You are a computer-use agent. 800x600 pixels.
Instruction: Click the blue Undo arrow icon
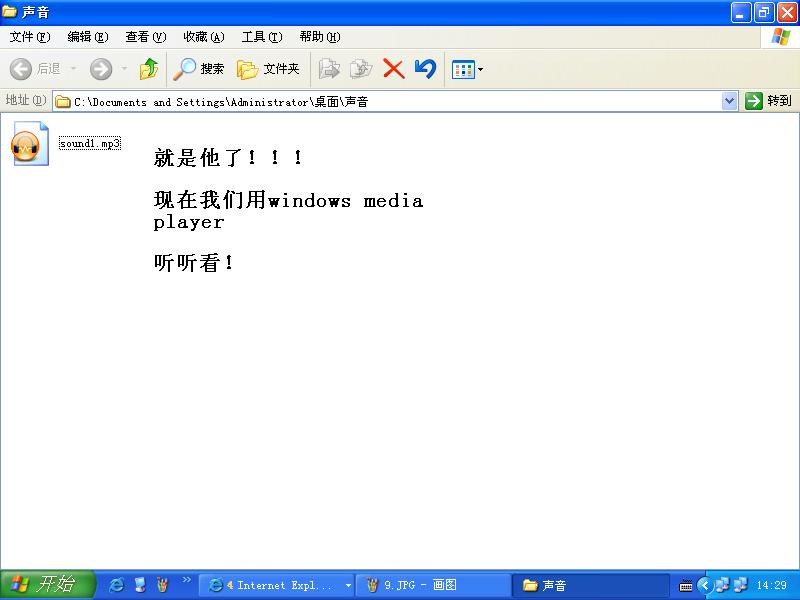[425, 69]
